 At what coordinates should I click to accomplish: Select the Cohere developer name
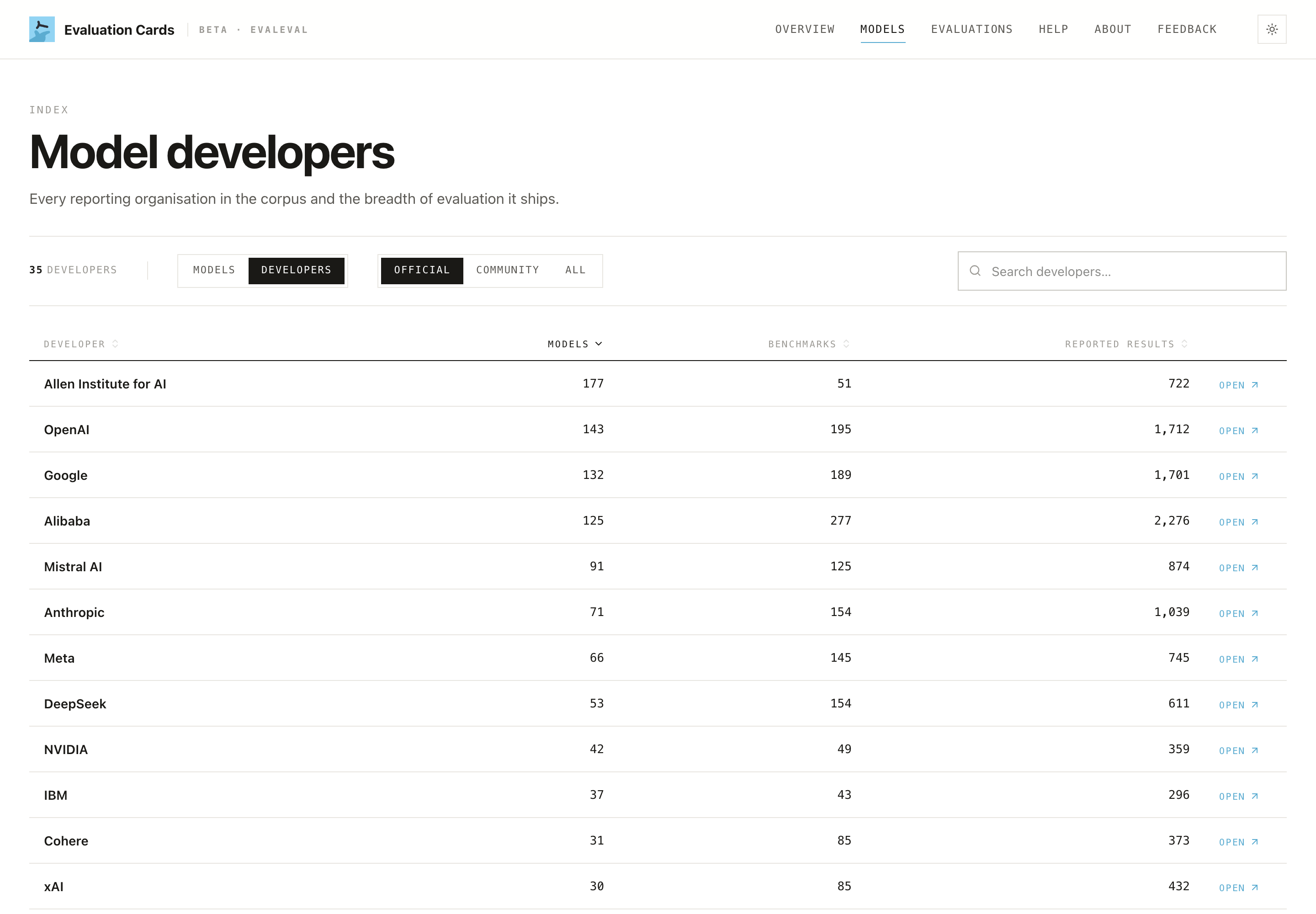click(66, 841)
